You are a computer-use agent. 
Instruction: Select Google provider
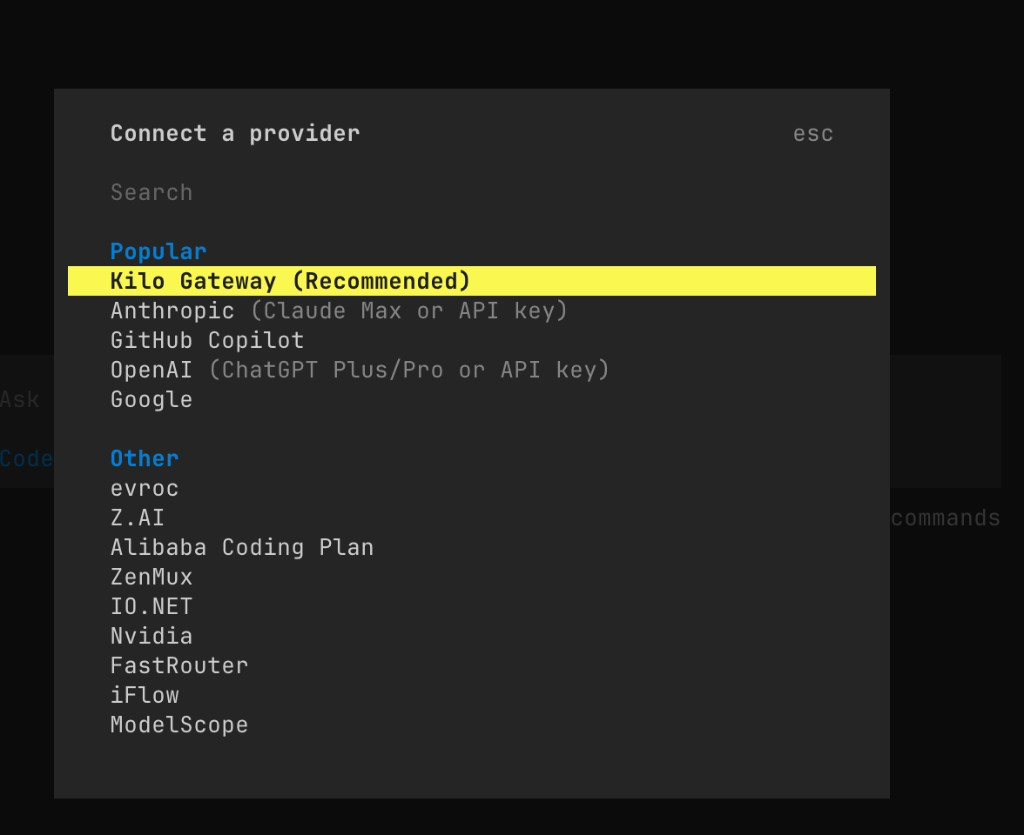coord(472,400)
